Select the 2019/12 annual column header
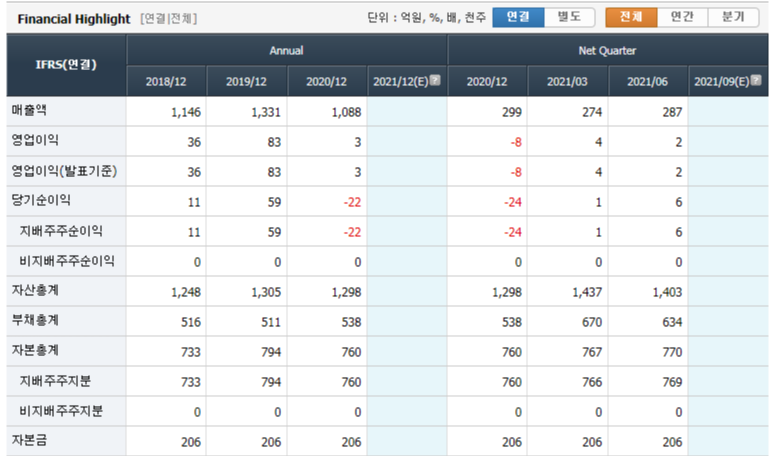776x456 pixels. tap(246, 81)
